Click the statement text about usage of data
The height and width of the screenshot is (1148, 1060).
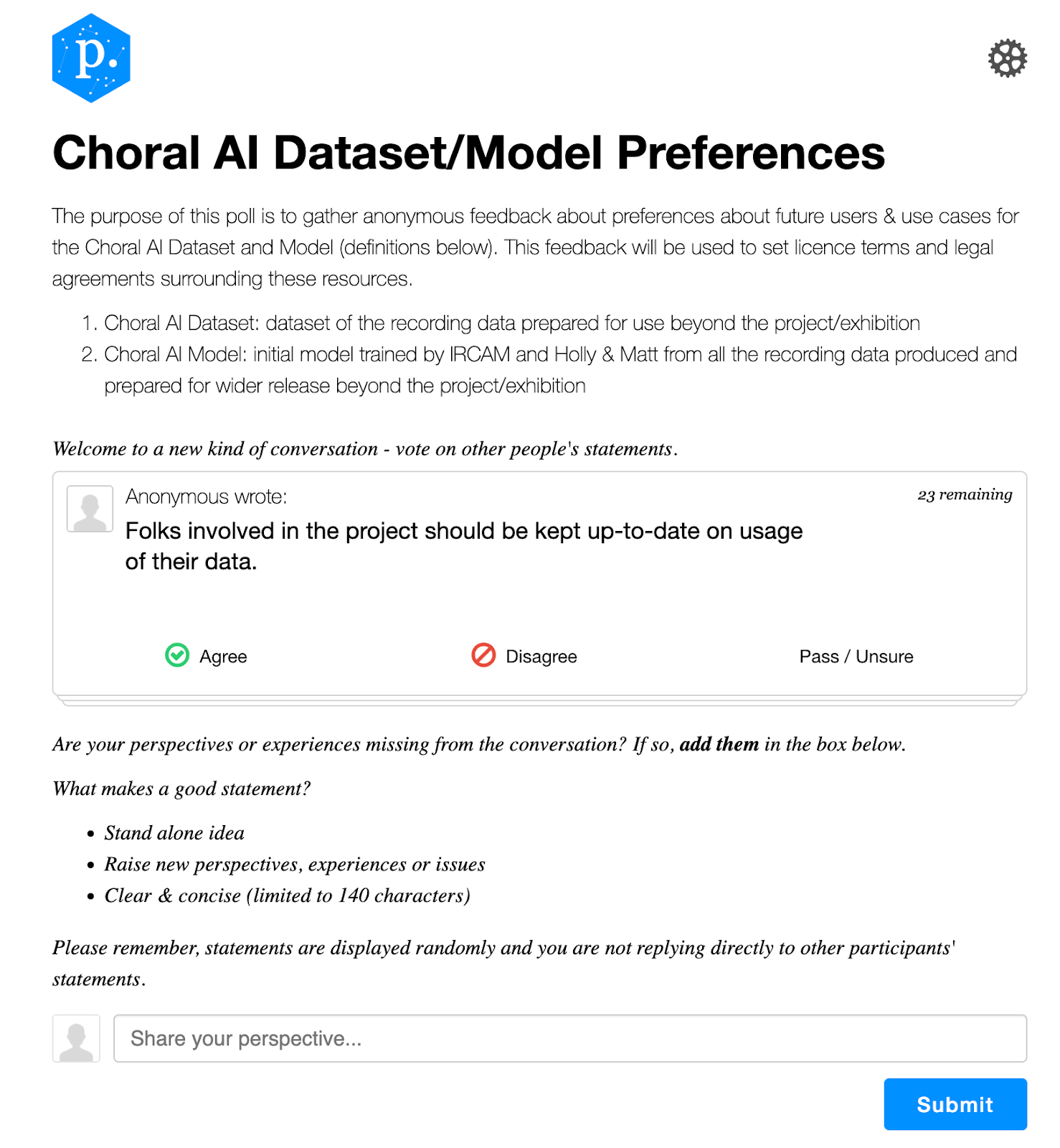(x=463, y=546)
